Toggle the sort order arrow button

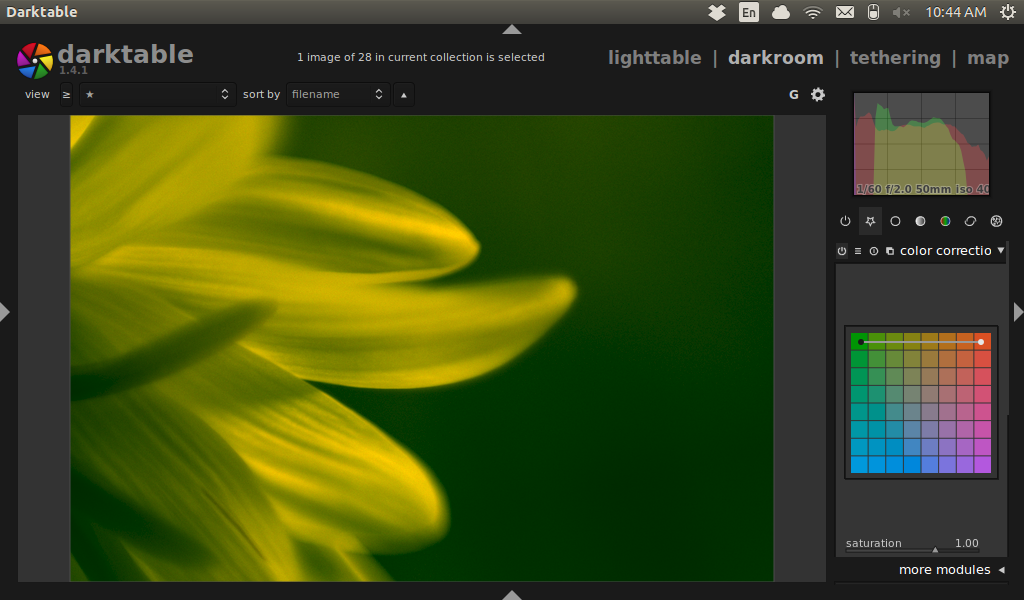point(403,95)
